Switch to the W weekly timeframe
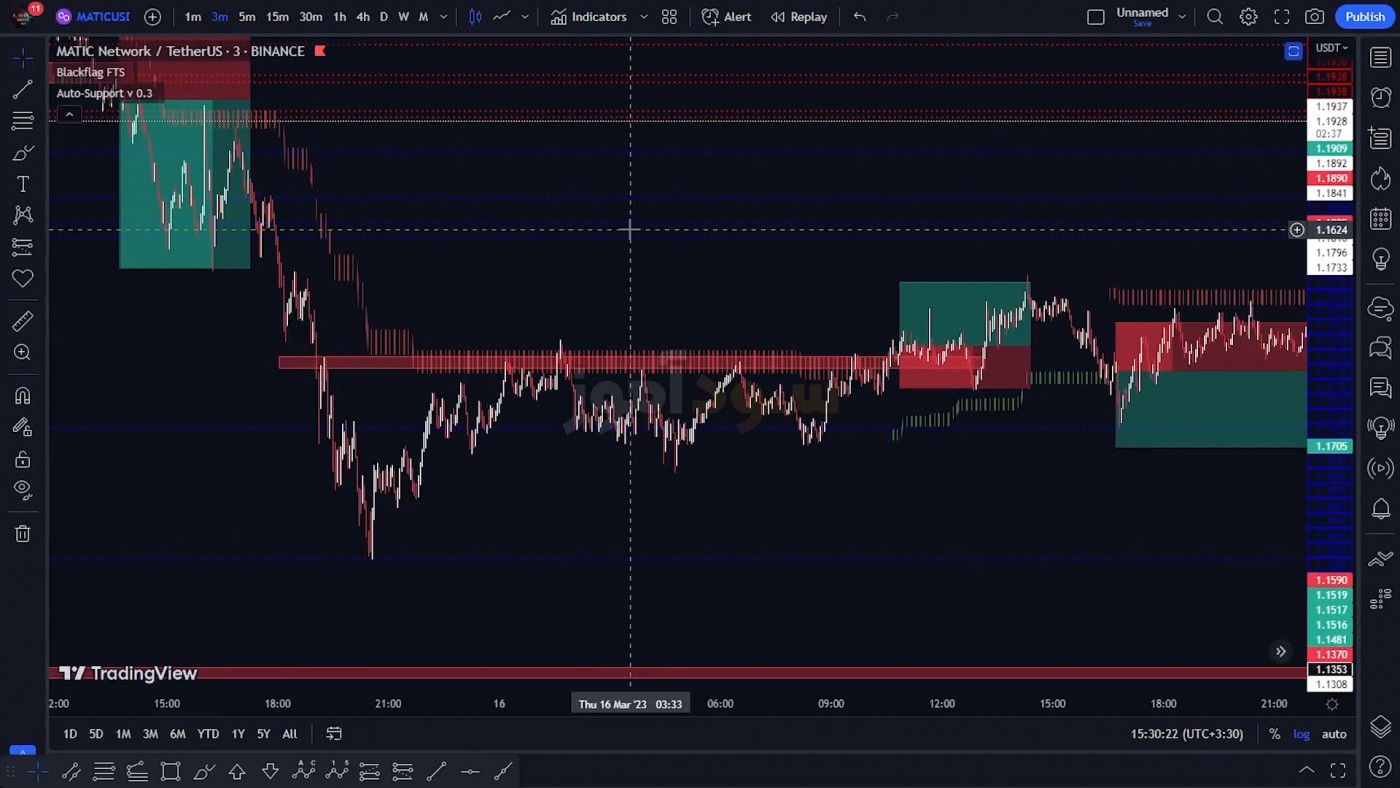This screenshot has width=1400, height=788. 404,17
